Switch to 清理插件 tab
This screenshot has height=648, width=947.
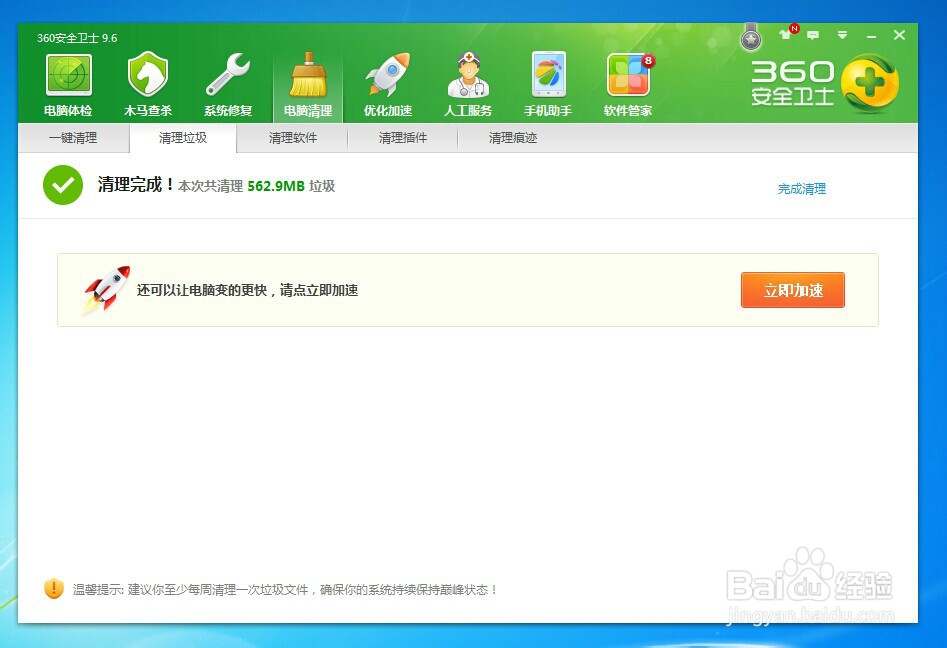(x=403, y=138)
